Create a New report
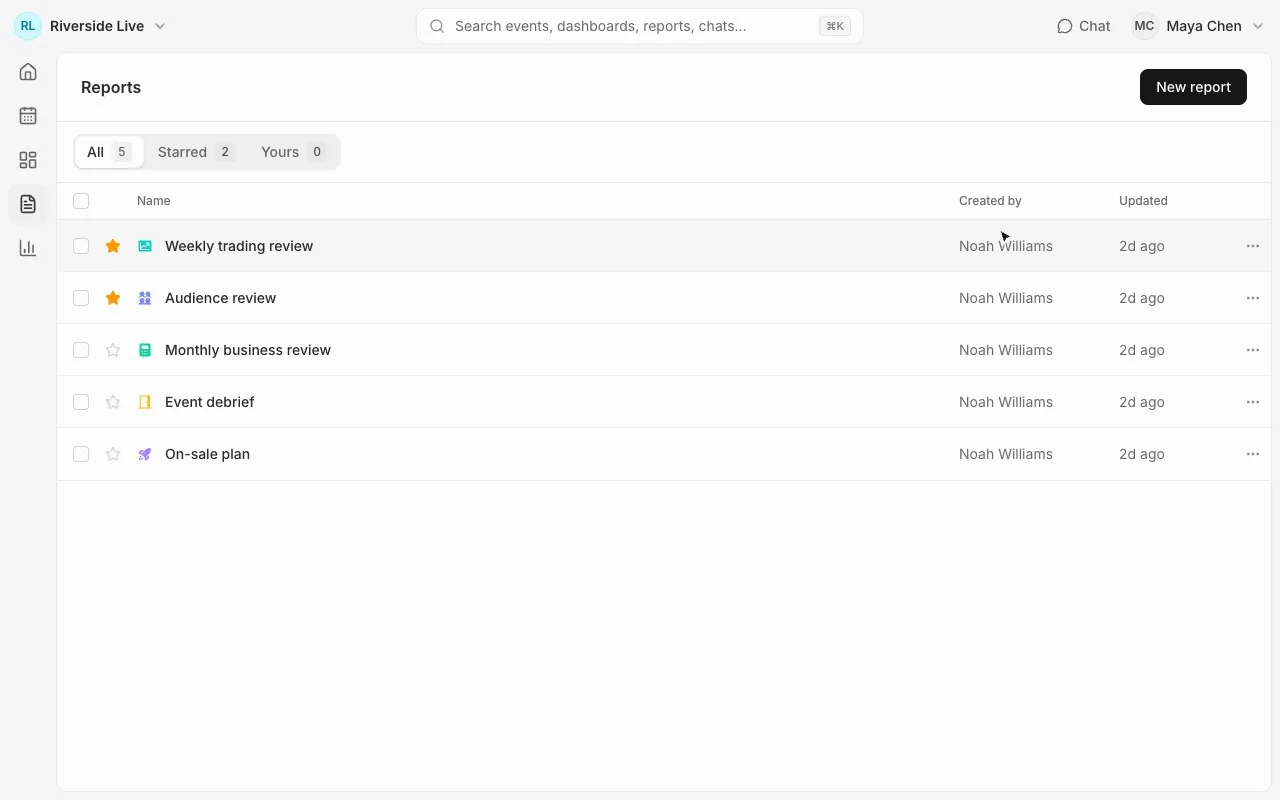 point(1193,87)
